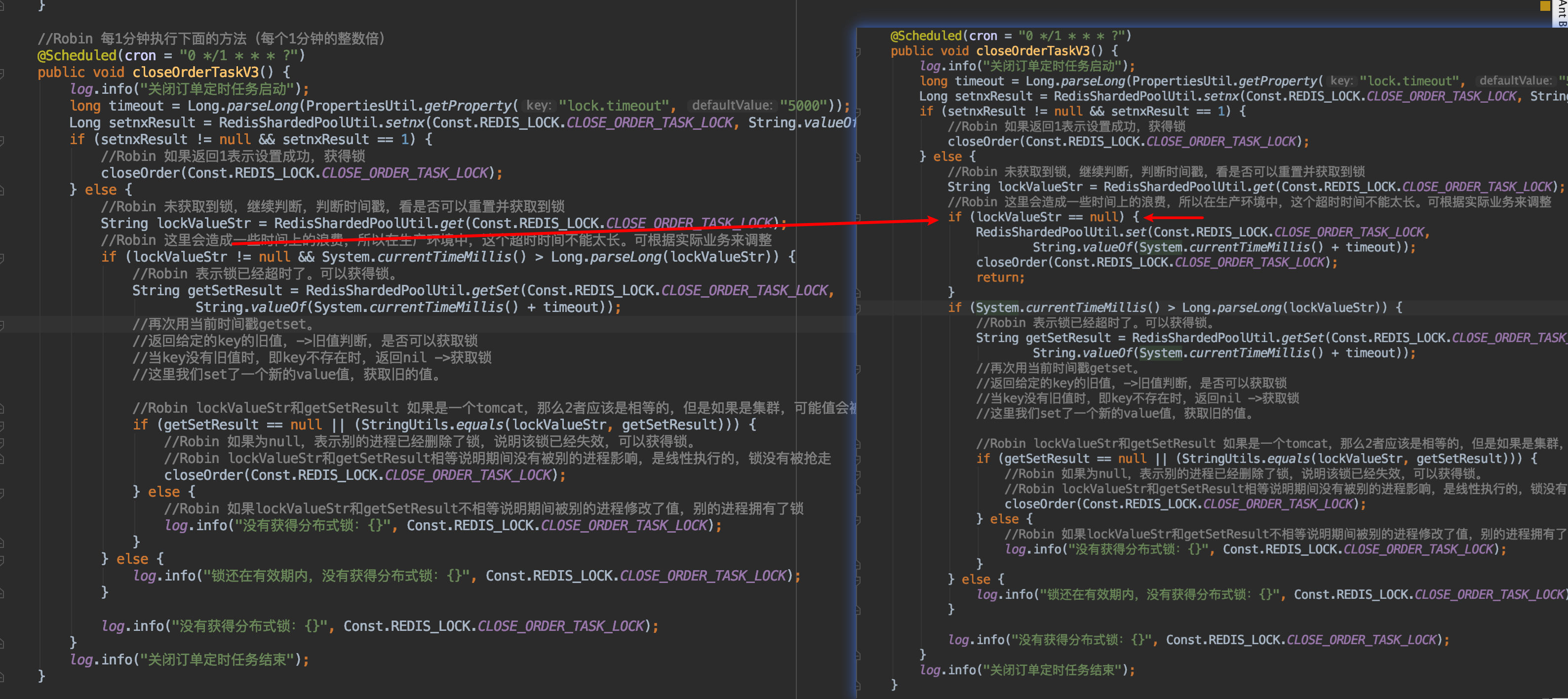Image resolution: width=1568 pixels, height=699 pixels.
Task: Fold the left pane's 'lockValueStr != null' if block
Action: coord(2,258)
